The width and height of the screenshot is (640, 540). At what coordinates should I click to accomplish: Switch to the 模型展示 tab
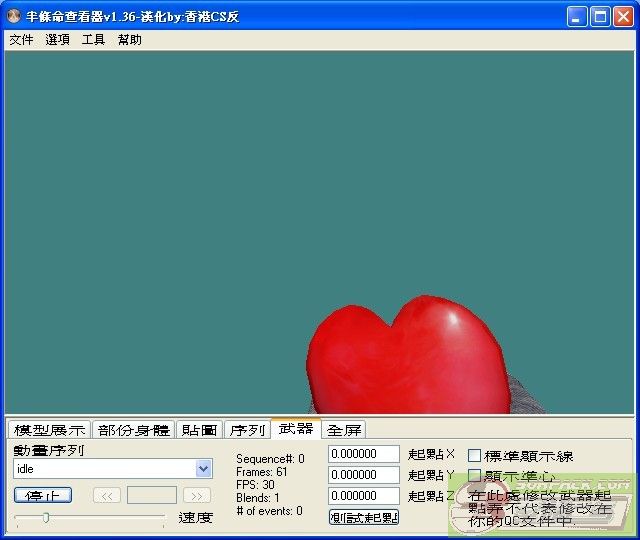[x=49, y=430]
